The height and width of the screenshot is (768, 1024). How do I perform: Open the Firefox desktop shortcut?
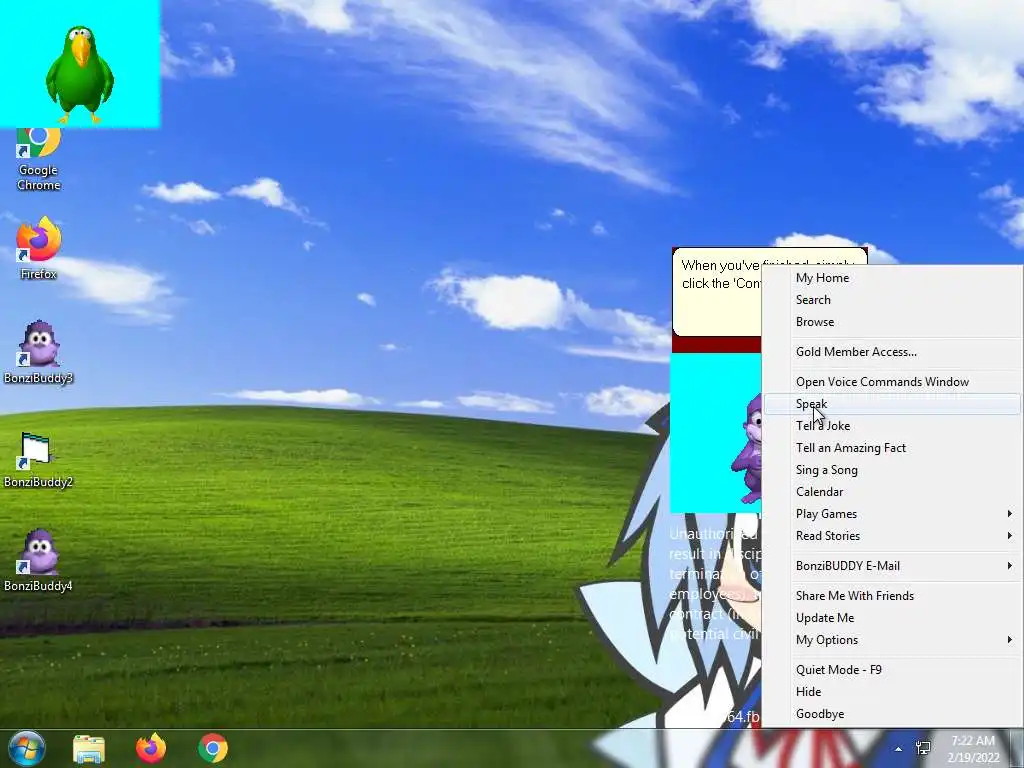click(x=39, y=249)
